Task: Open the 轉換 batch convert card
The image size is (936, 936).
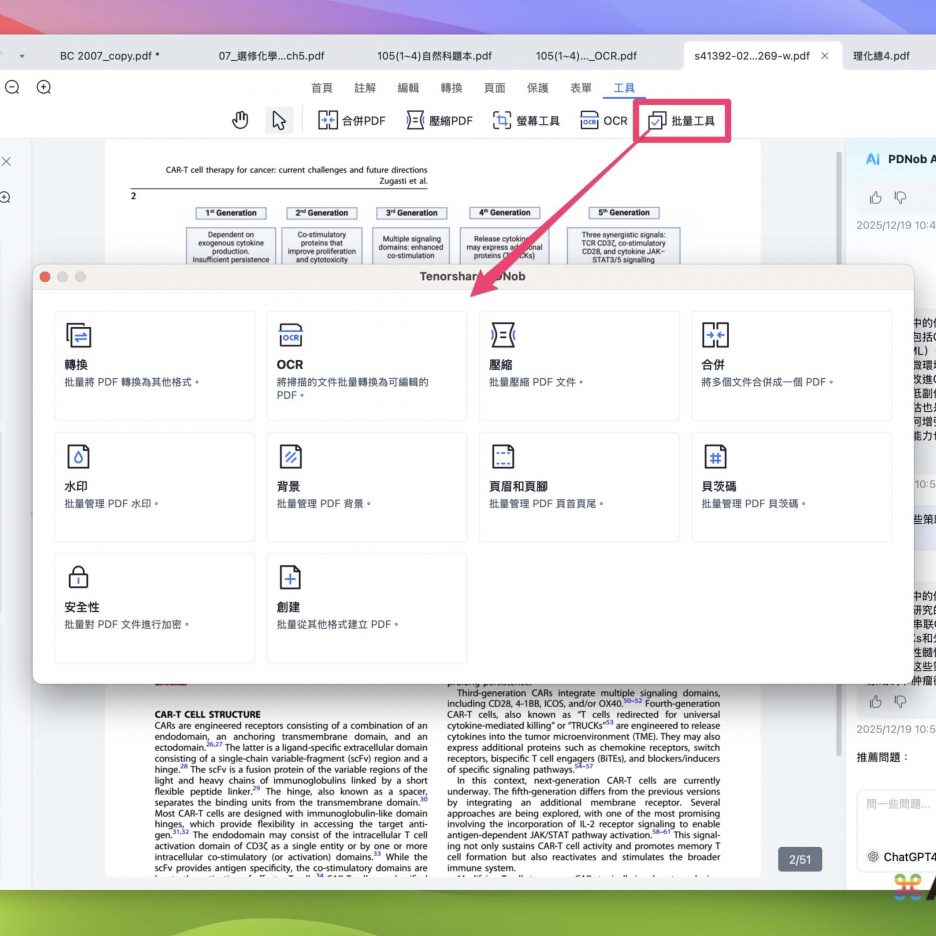Action: point(154,365)
